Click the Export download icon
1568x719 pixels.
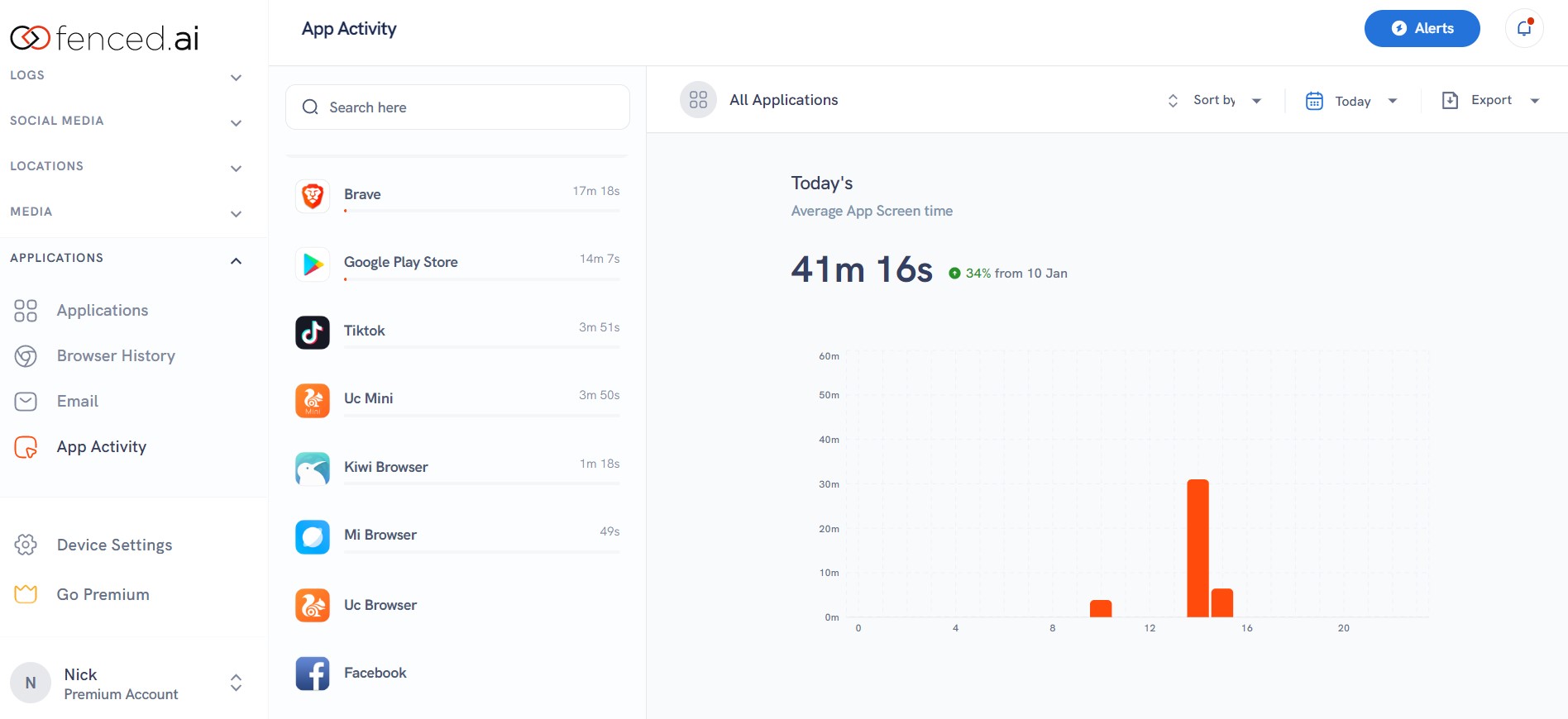pos(1450,101)
